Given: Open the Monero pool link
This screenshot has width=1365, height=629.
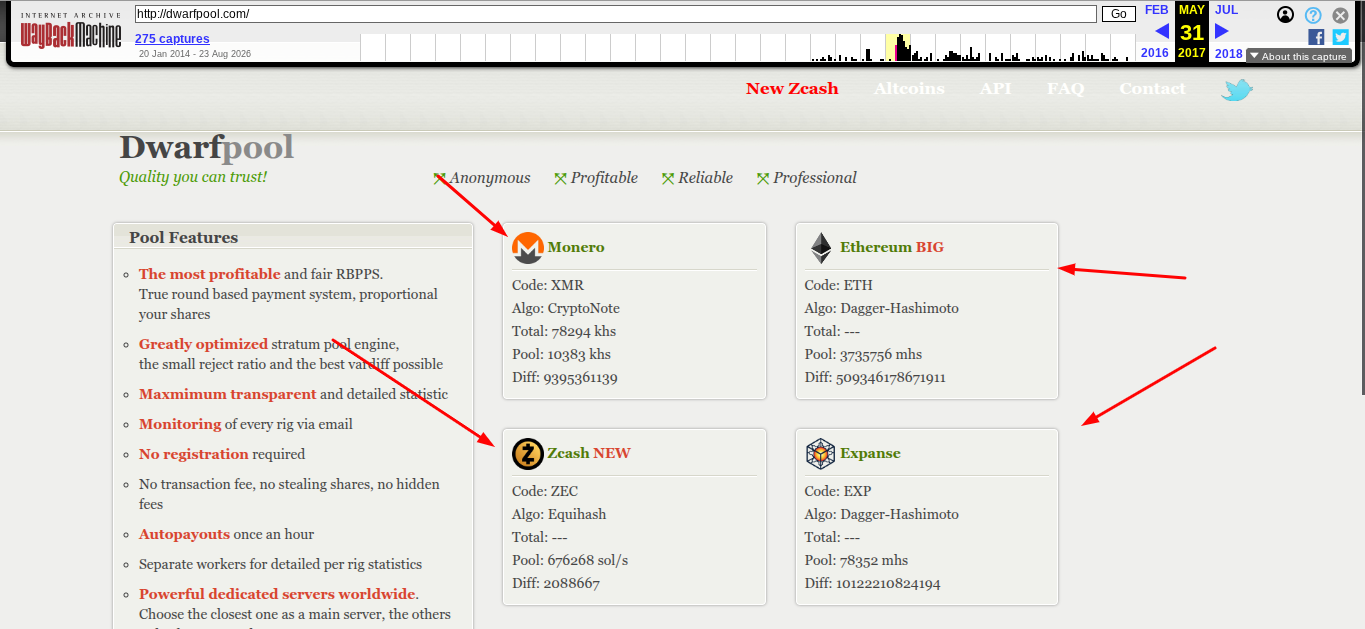Looking at the screenshot, I should (x=576, y=247).
